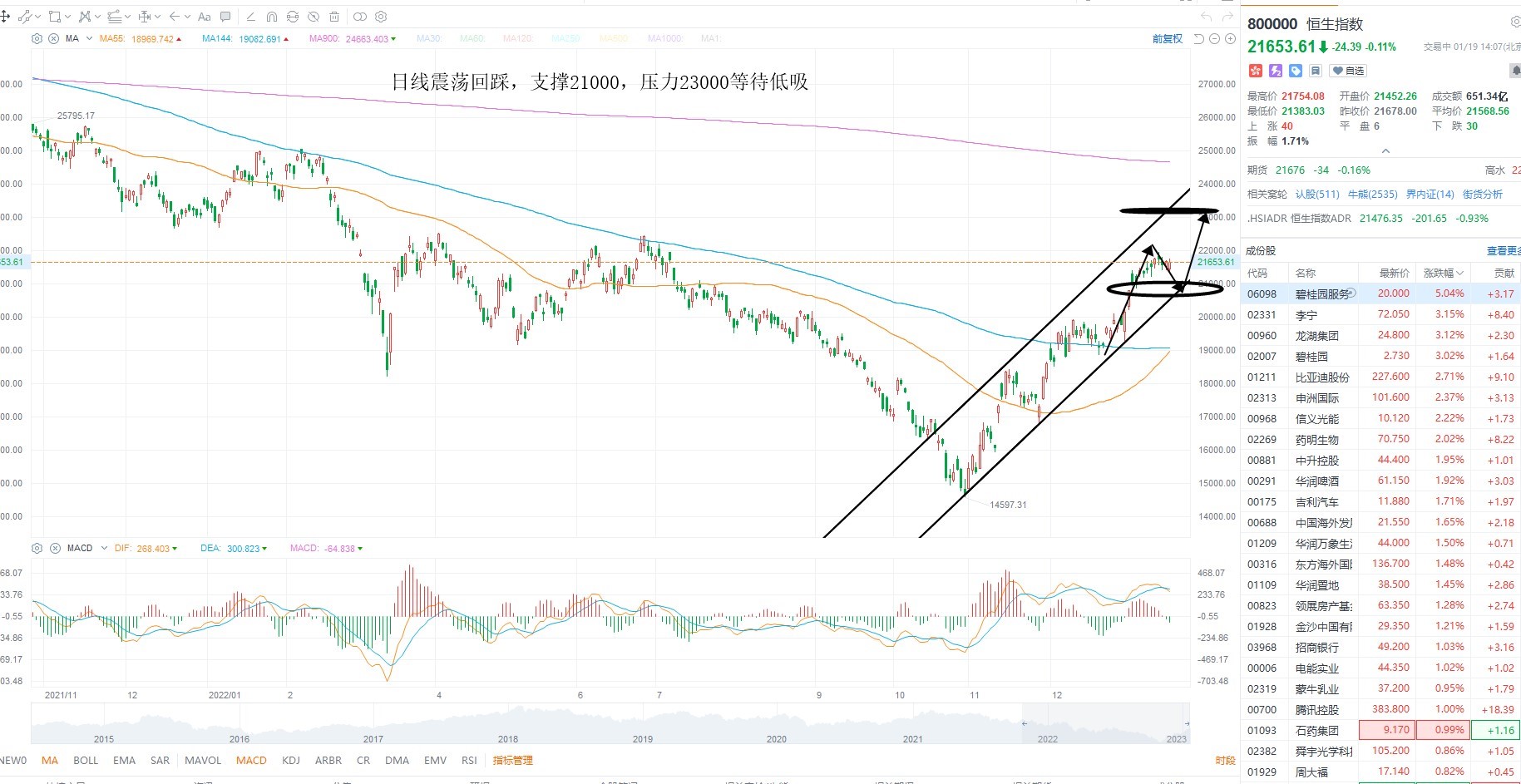Screen dimensions: 1521x784
Task: Select the KDJ indicator tab
Action: (291, 761)
